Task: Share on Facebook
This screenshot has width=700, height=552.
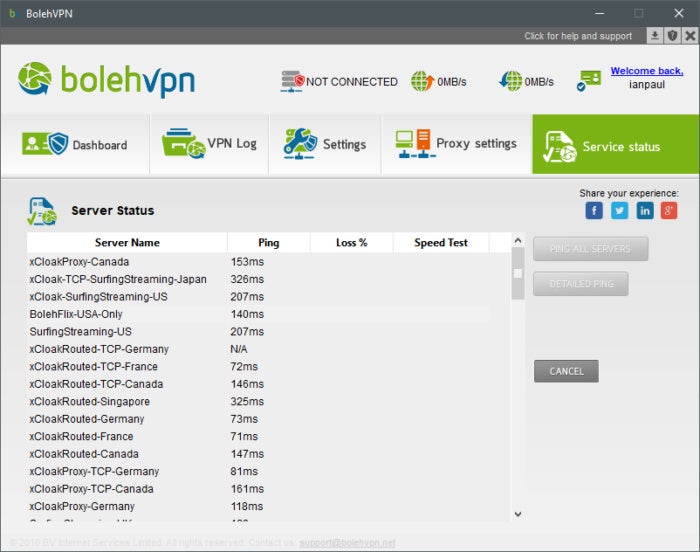Action: (594, 210)
